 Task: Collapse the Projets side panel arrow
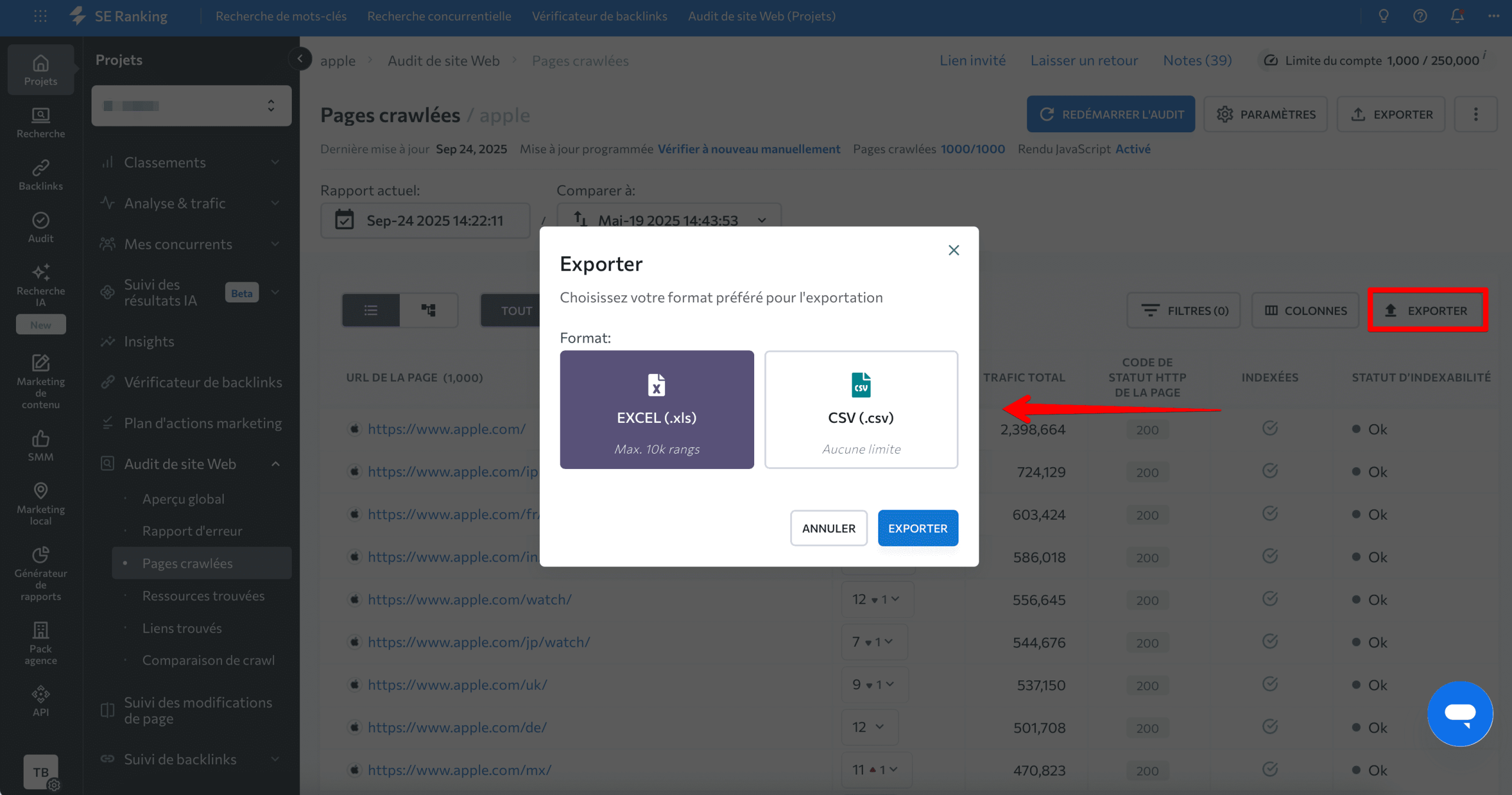300,58
